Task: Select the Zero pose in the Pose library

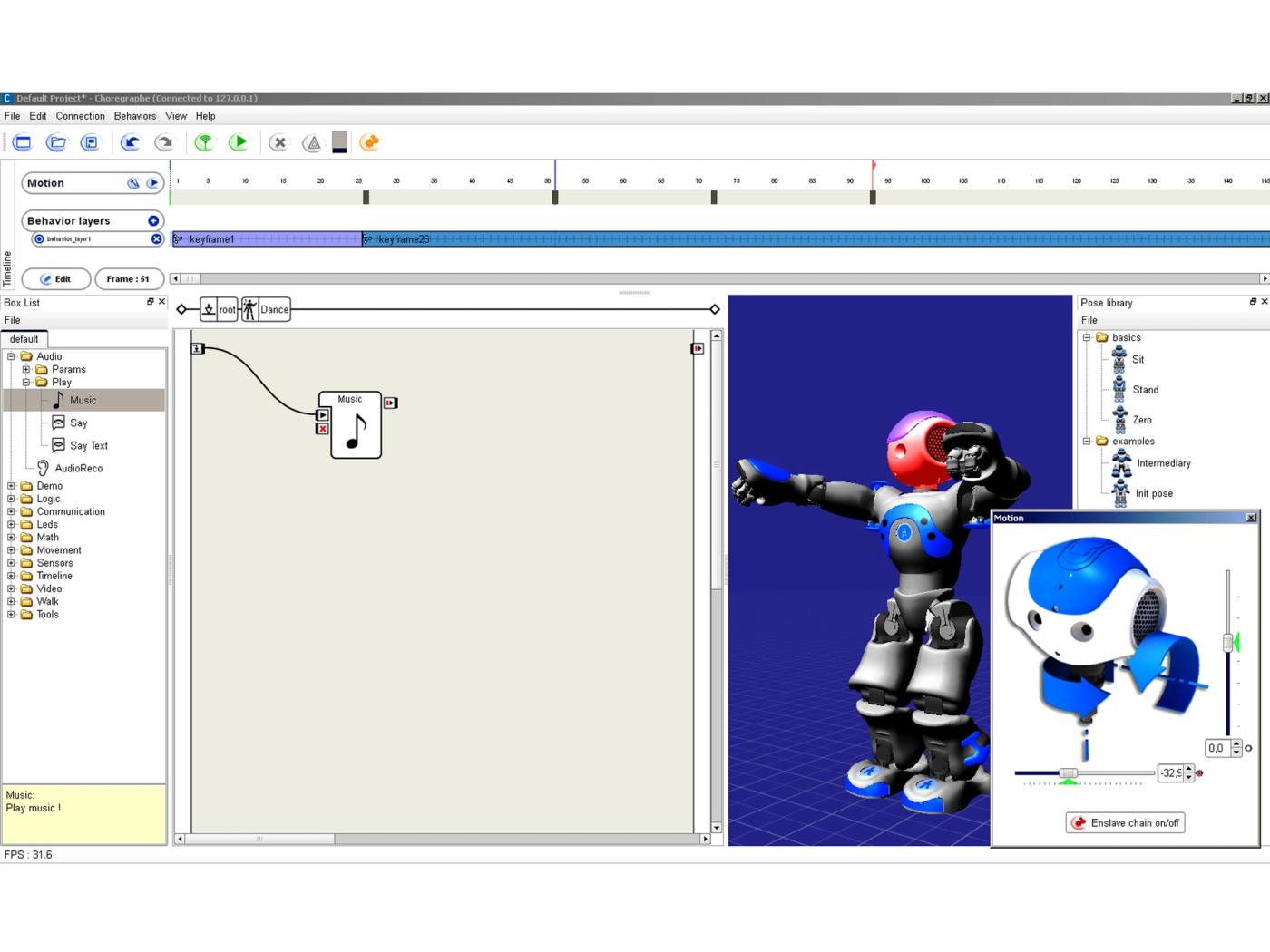Action: (x=1142, y=420)
